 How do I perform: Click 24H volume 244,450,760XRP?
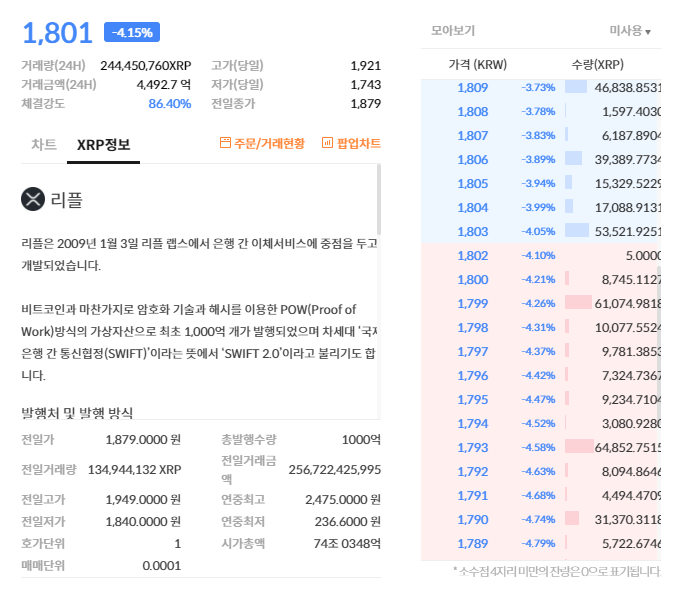146,65
